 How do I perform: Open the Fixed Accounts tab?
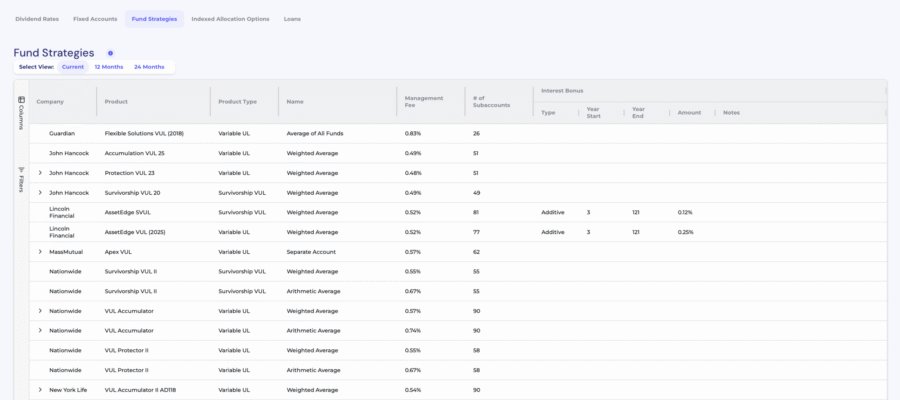[95, 19]
